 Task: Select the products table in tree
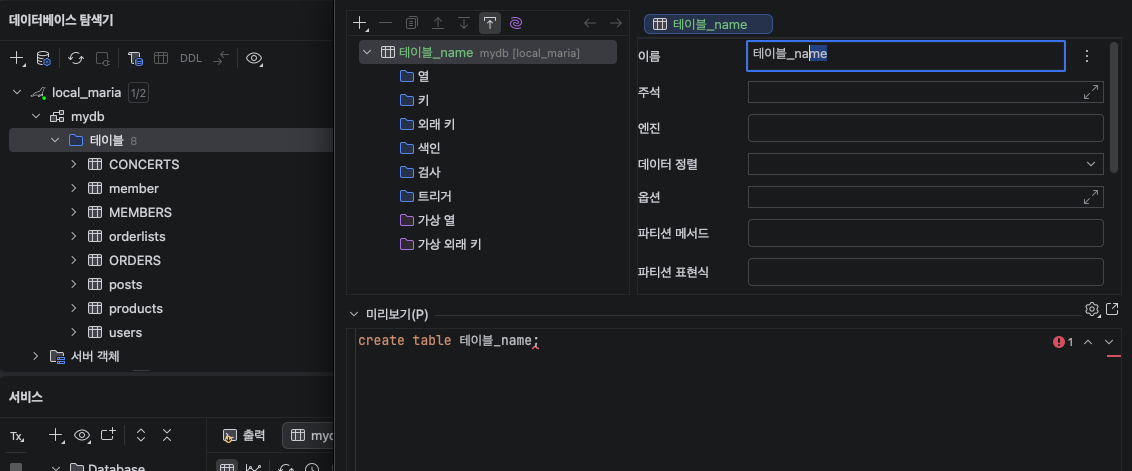click(136, 308)
